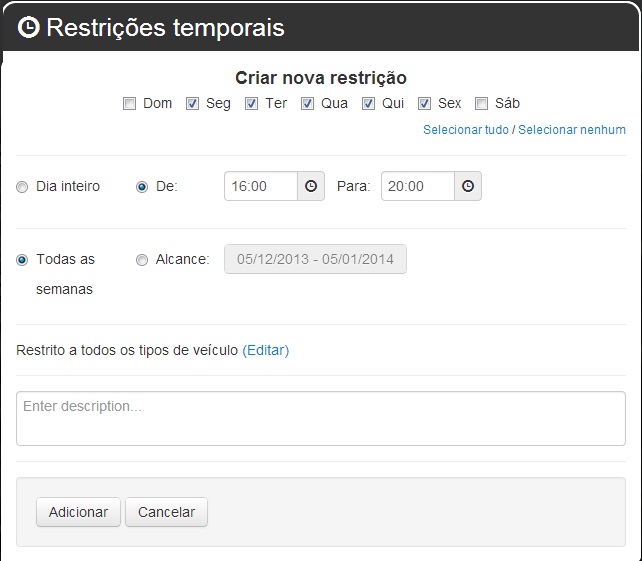Click Selecionar tudo link
This screenshot has height=561, width=642.
pyautogui.click(x=466, y=130)
